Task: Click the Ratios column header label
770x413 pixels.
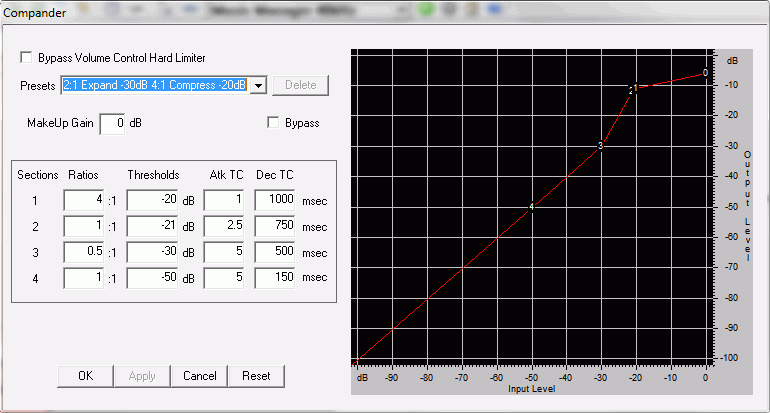Action: (x=83, y=175)
